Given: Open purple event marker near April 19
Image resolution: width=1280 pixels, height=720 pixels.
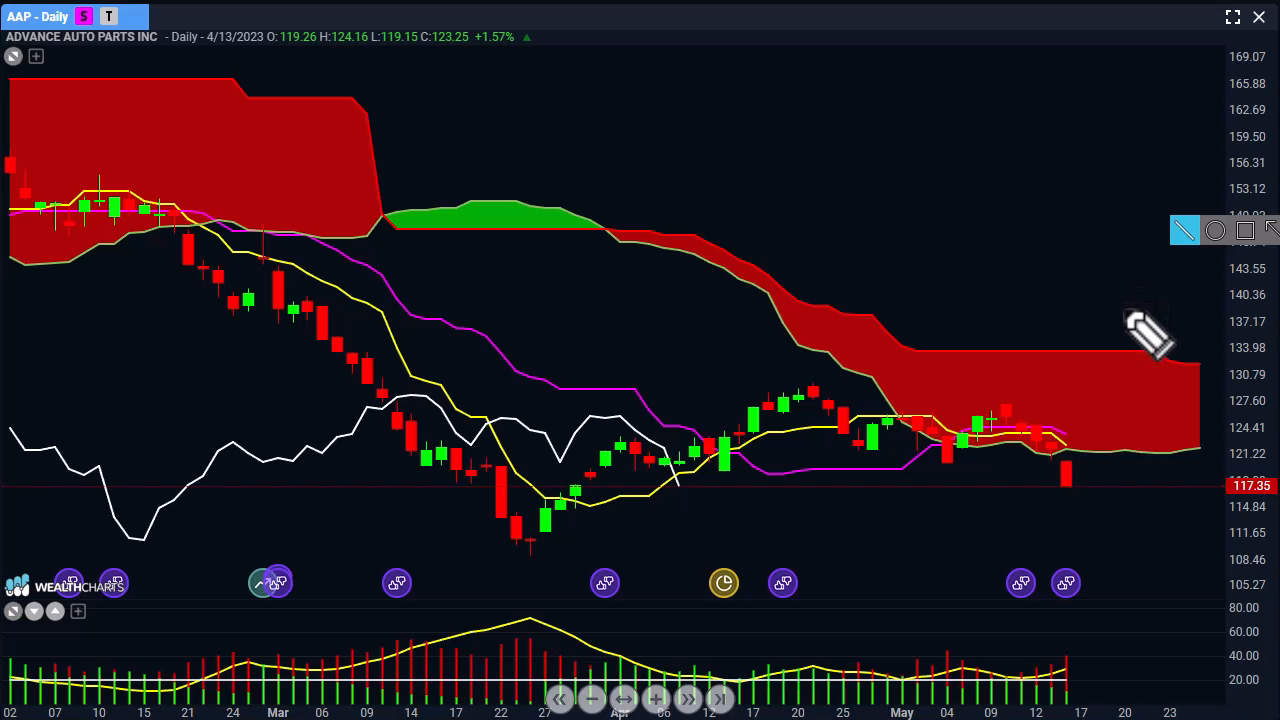Looking at the screenshot, I should click(x=783, y=583).
